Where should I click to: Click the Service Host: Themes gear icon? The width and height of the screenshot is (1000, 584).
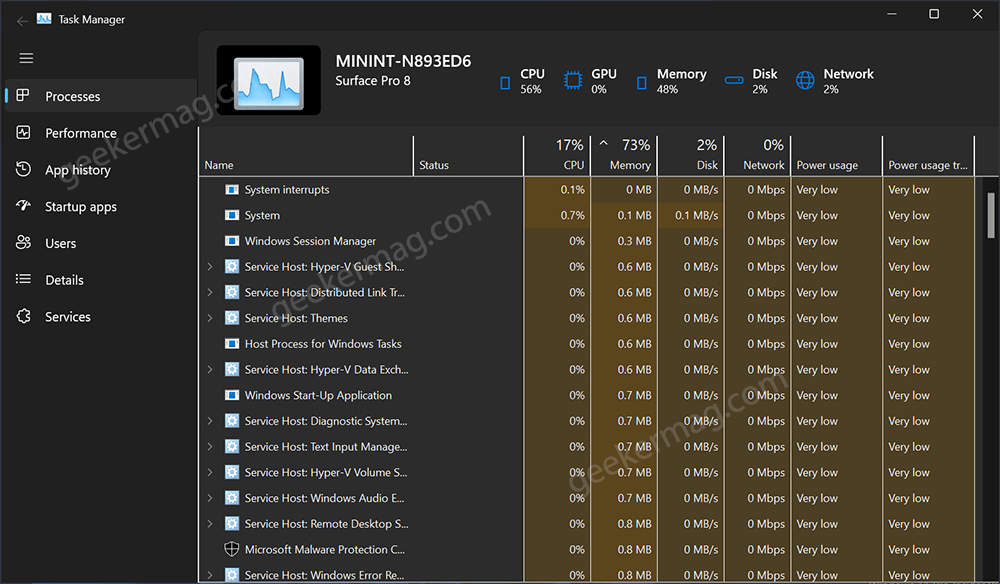[x=232, y=318]
